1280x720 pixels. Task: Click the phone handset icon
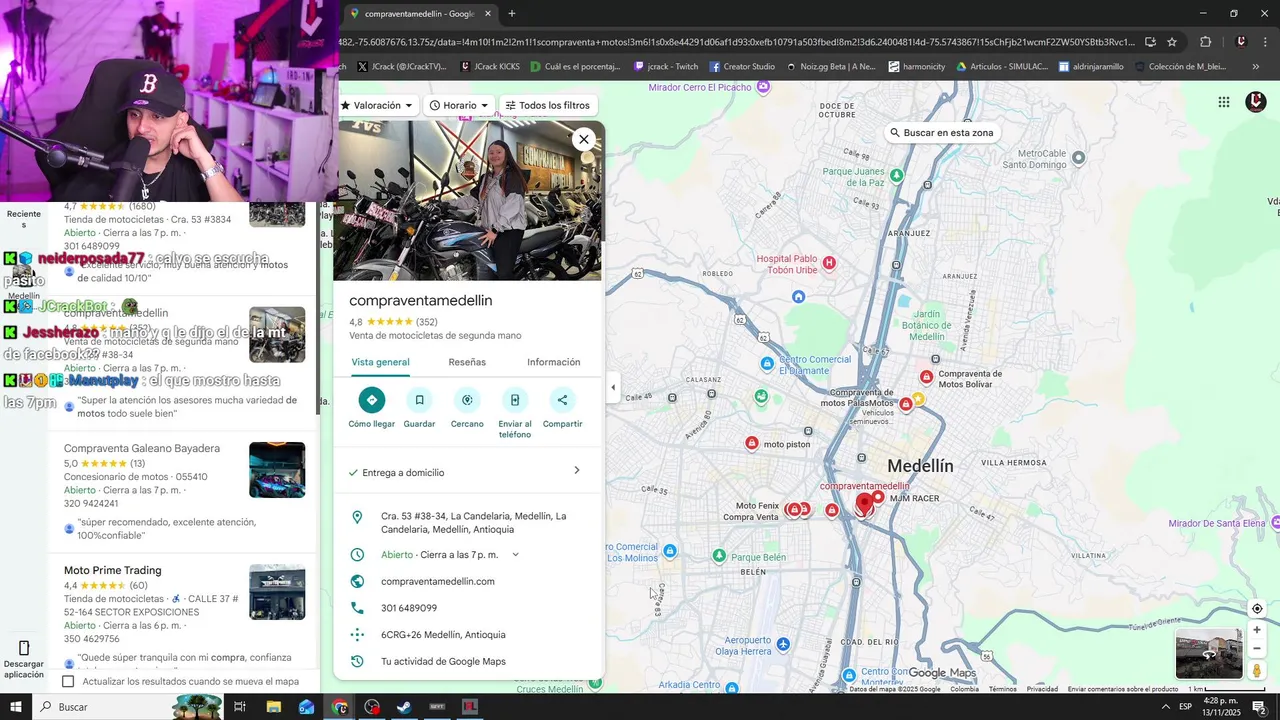tap(357, 608)
